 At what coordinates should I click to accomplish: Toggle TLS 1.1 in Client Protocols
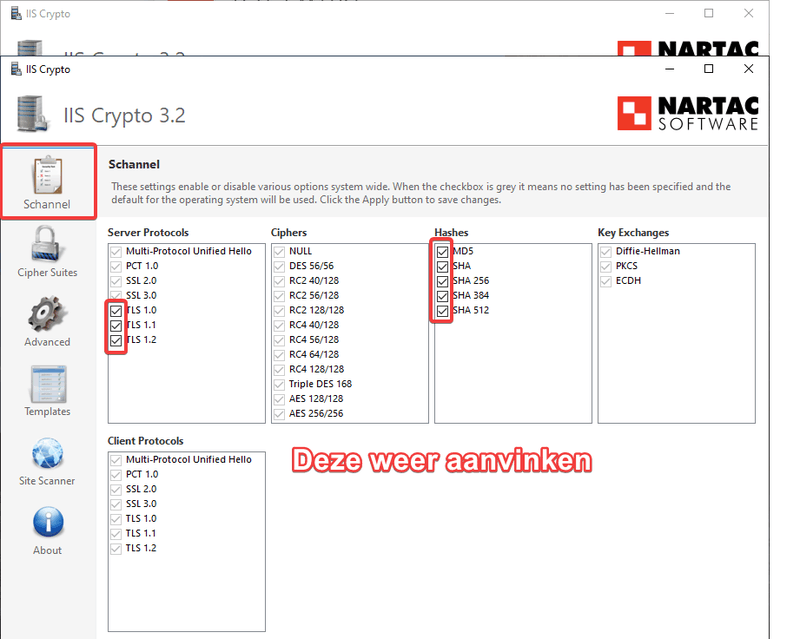(x=116, y=534)
